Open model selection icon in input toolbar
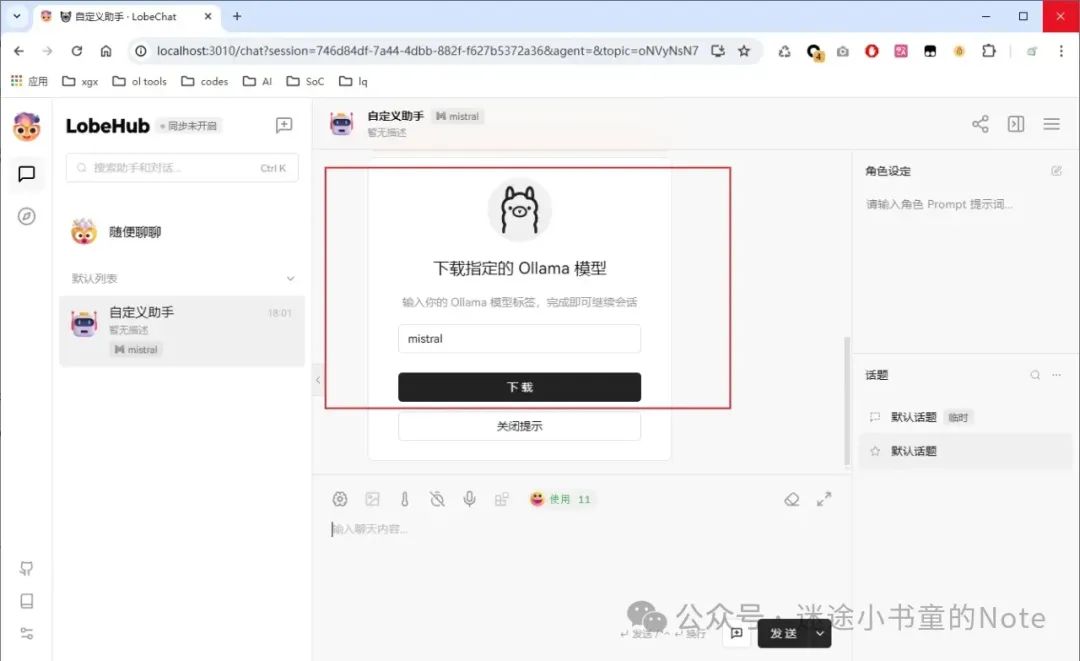 coord(340,499)
